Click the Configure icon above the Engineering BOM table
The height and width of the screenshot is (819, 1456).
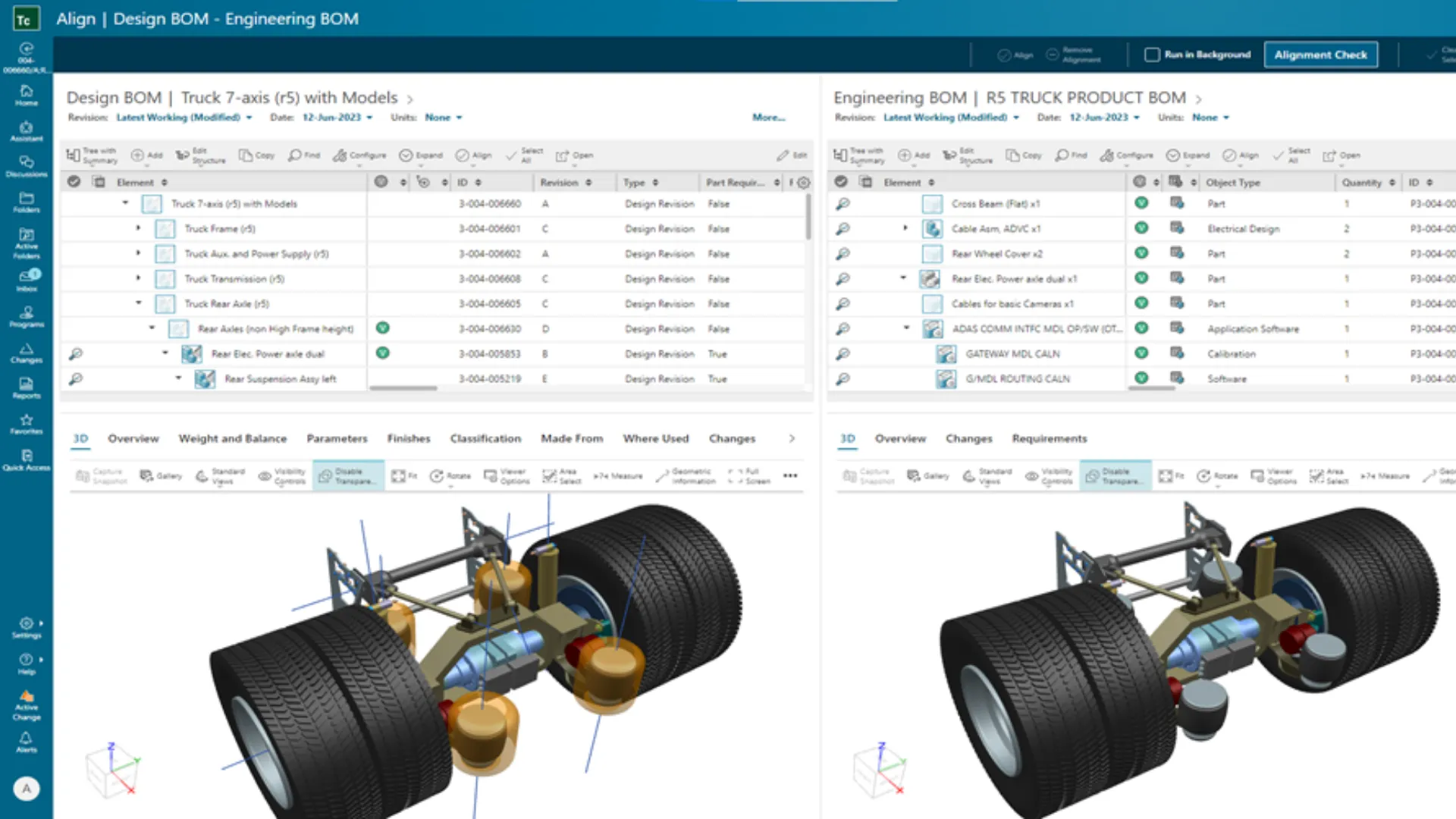point(1127,155)
